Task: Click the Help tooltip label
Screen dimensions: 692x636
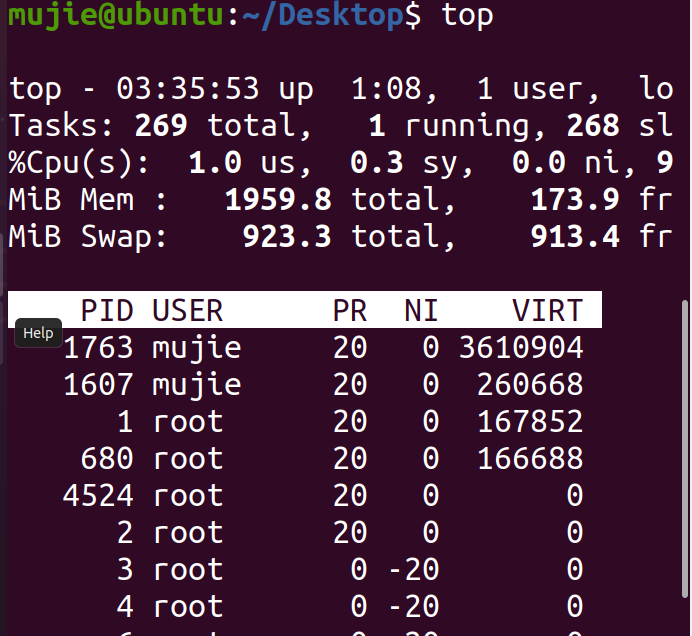Action: pos(38,333)
